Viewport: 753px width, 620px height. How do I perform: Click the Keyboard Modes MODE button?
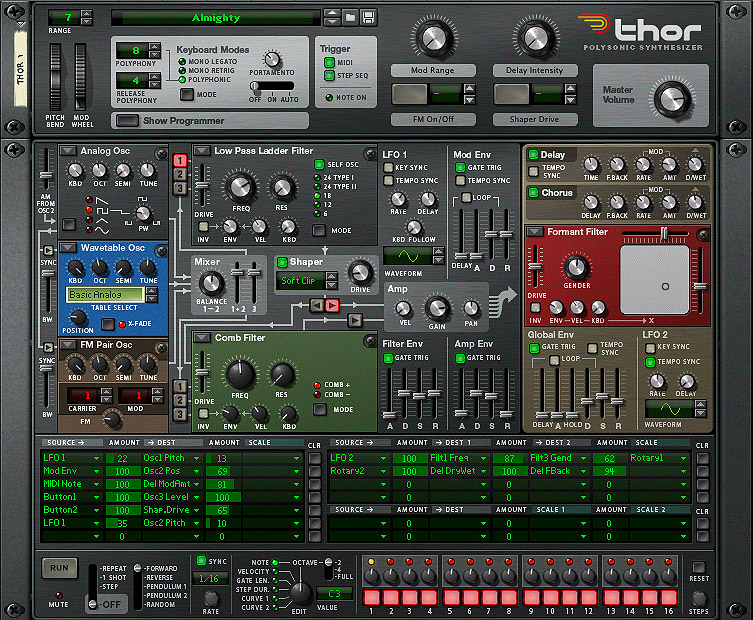point(187,94)
